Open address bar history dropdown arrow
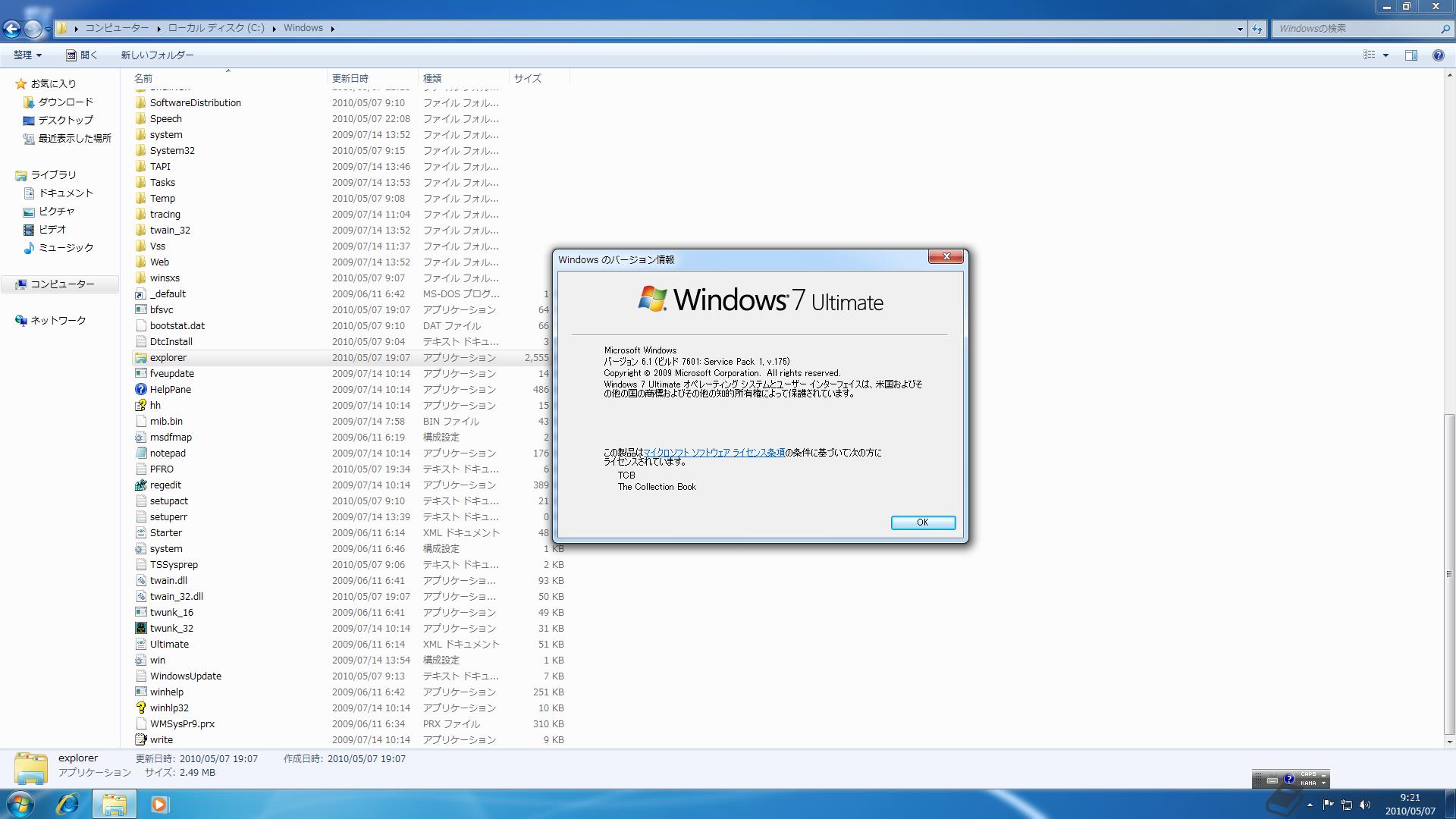This screenshot has width=1456, height=819. [x=1240, y=29]
